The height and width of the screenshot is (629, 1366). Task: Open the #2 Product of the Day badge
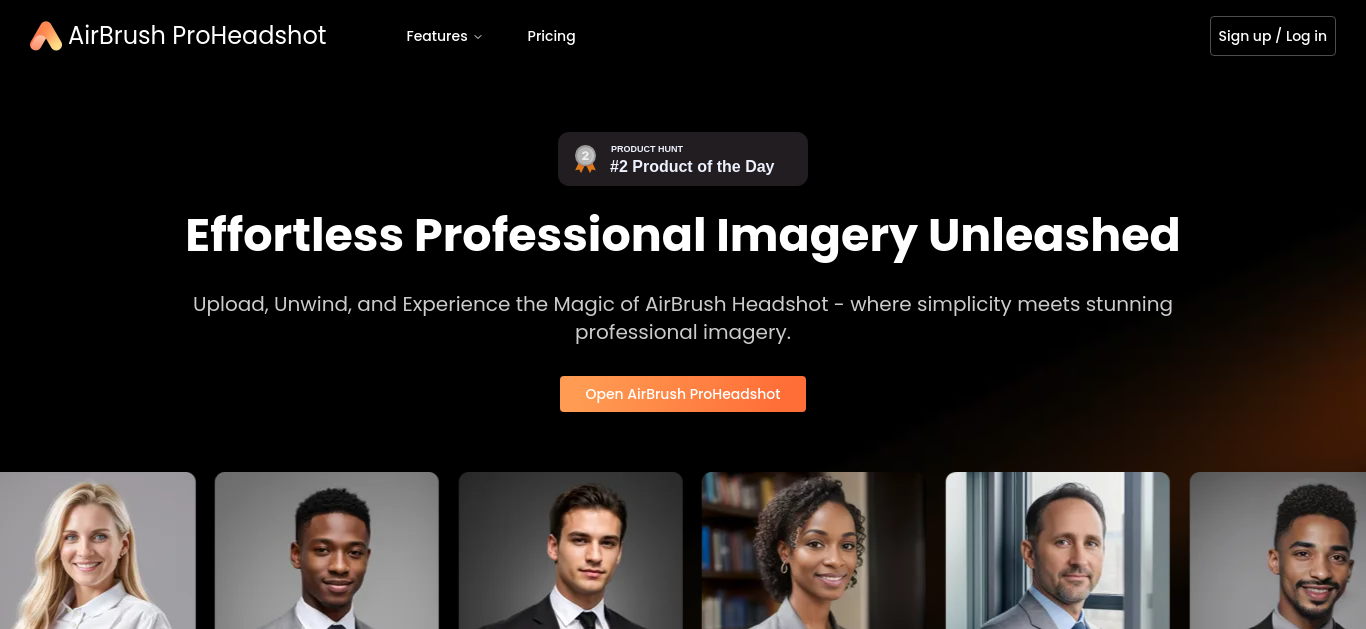[x=683, y=159]
